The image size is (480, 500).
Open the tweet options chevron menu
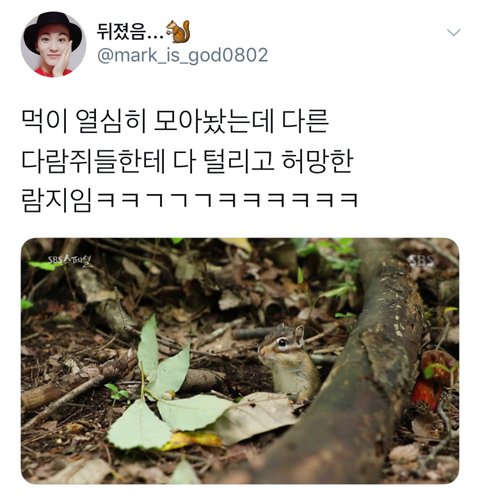click(453, 32)
